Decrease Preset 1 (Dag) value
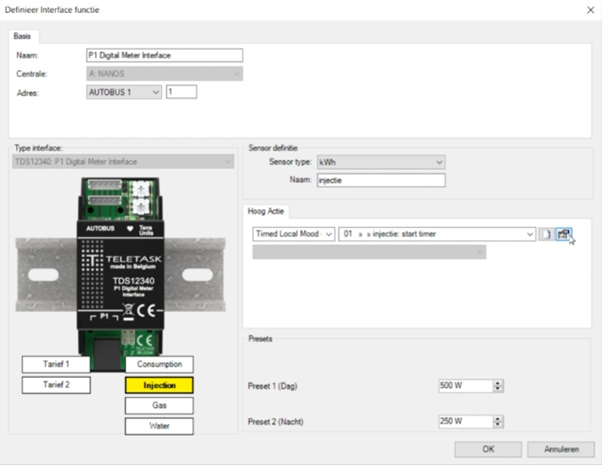The image size is (602, 465). [498, 389]
